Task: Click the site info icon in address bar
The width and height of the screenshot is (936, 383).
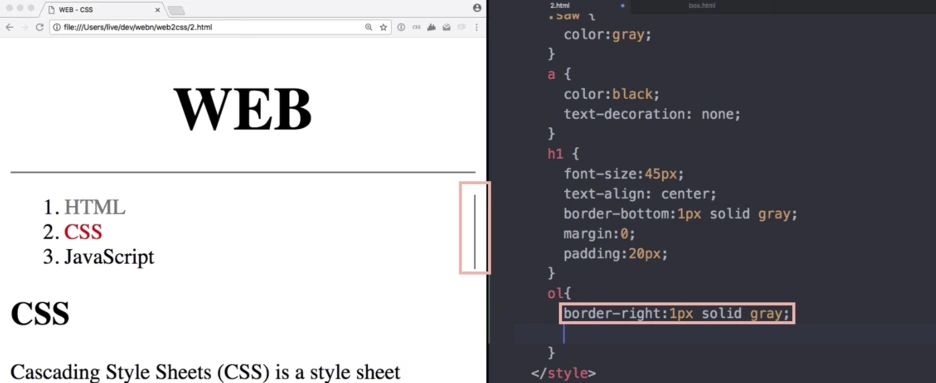Action: [57, 27]
